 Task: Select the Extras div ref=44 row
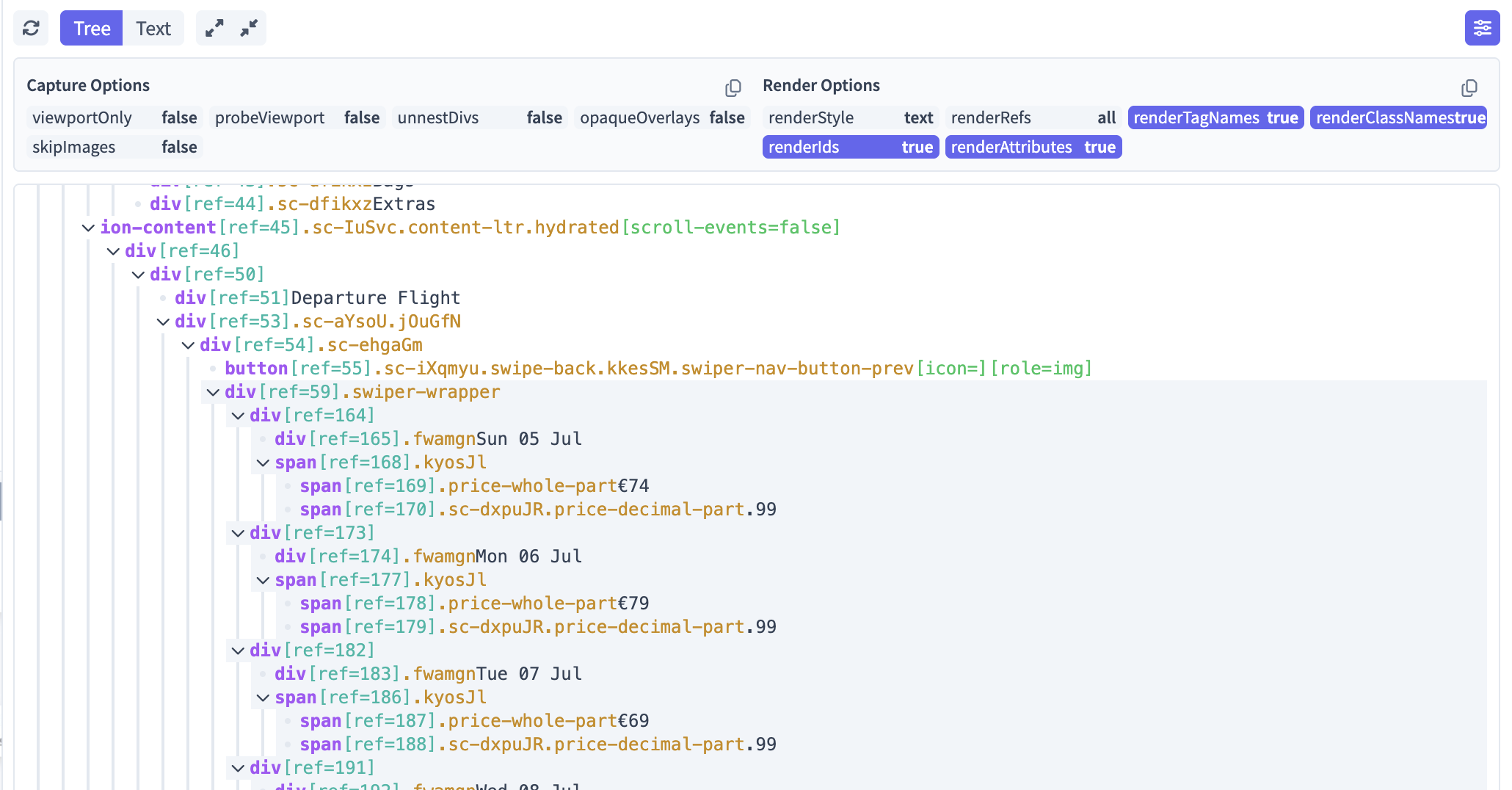click(x=292, y=204)
